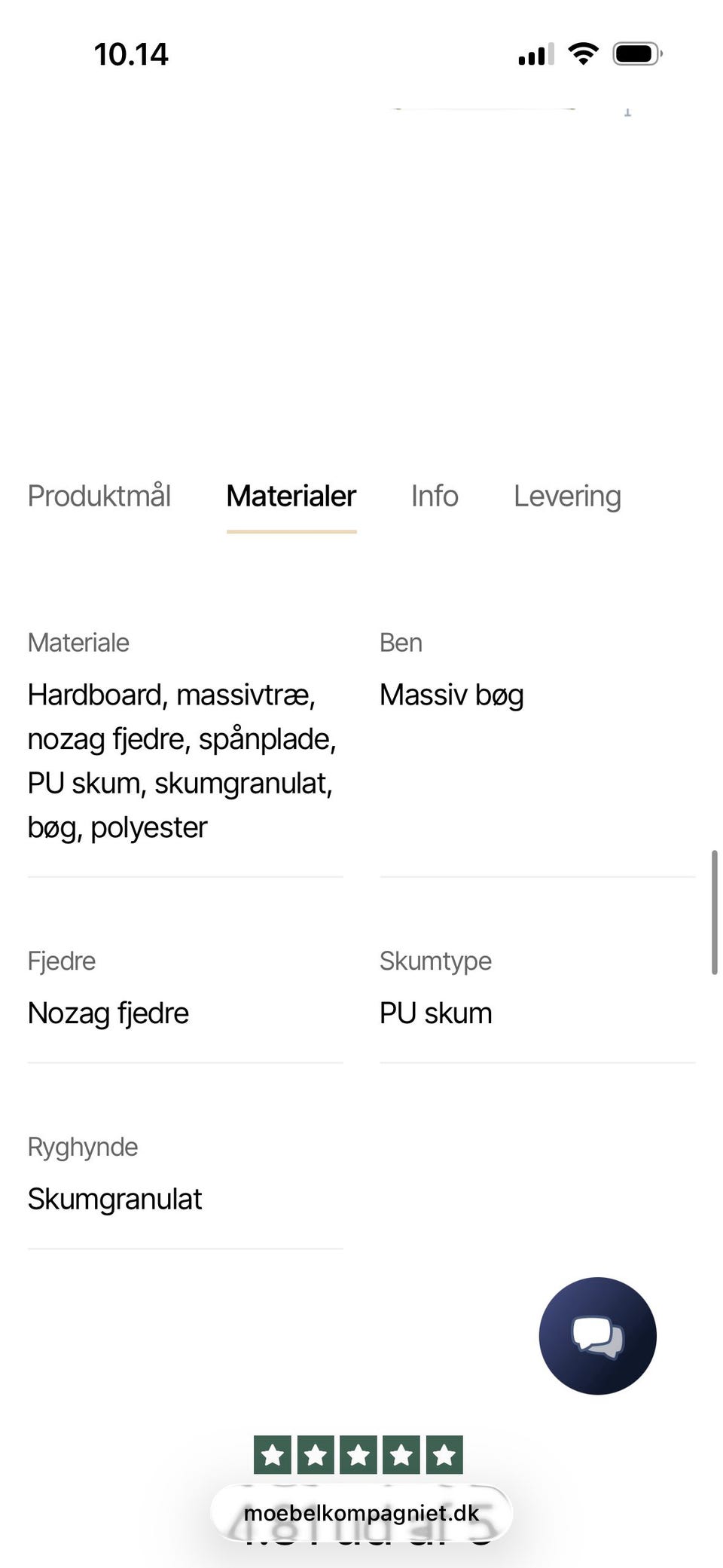Tap the Wi-Fi status icon
The image size is (723, 1568).
point(583,53)
